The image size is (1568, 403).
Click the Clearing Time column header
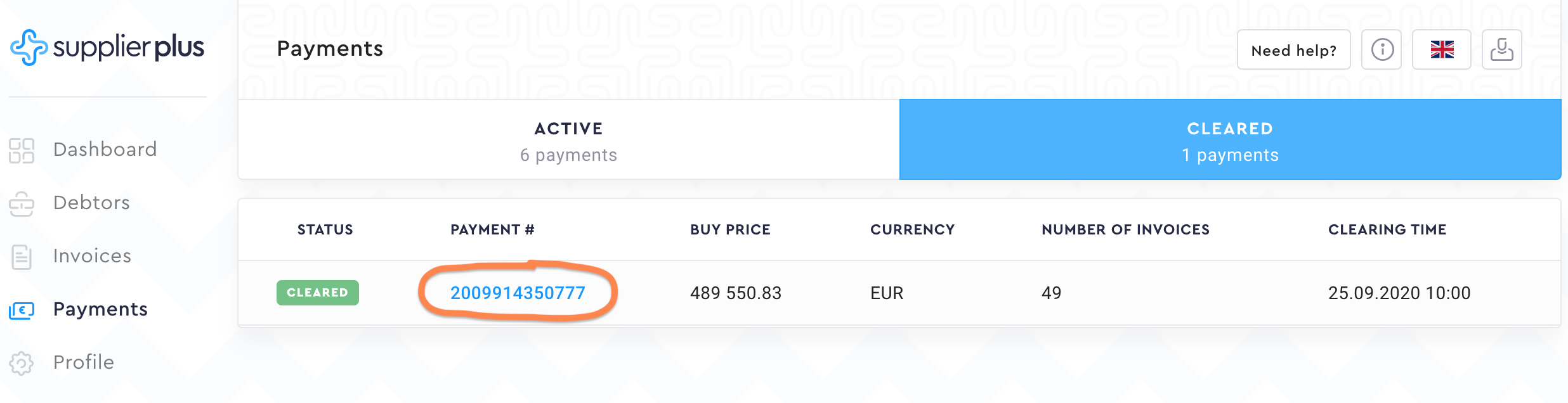click(1387, 229)
